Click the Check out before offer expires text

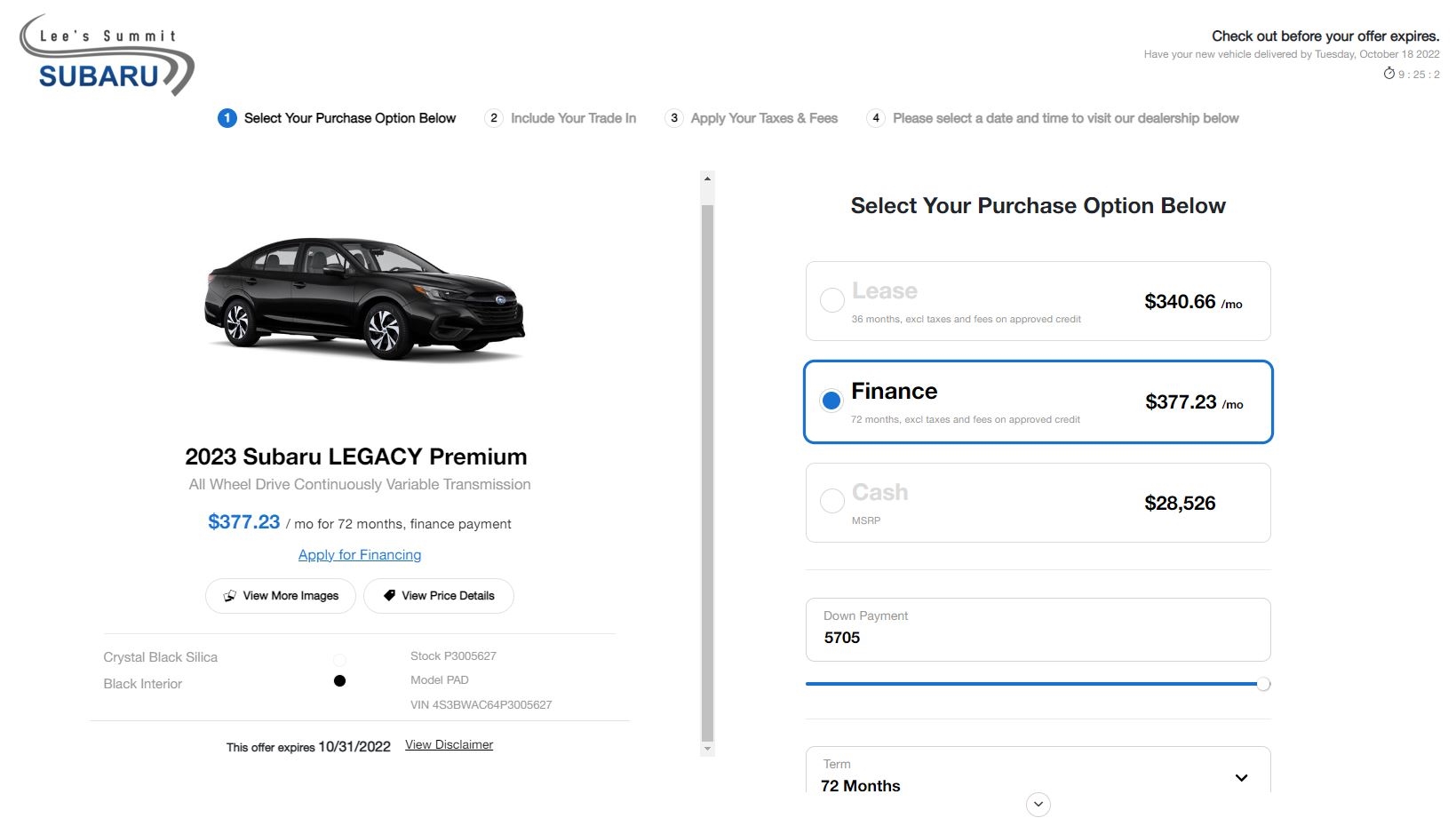tap(1325, 36)
